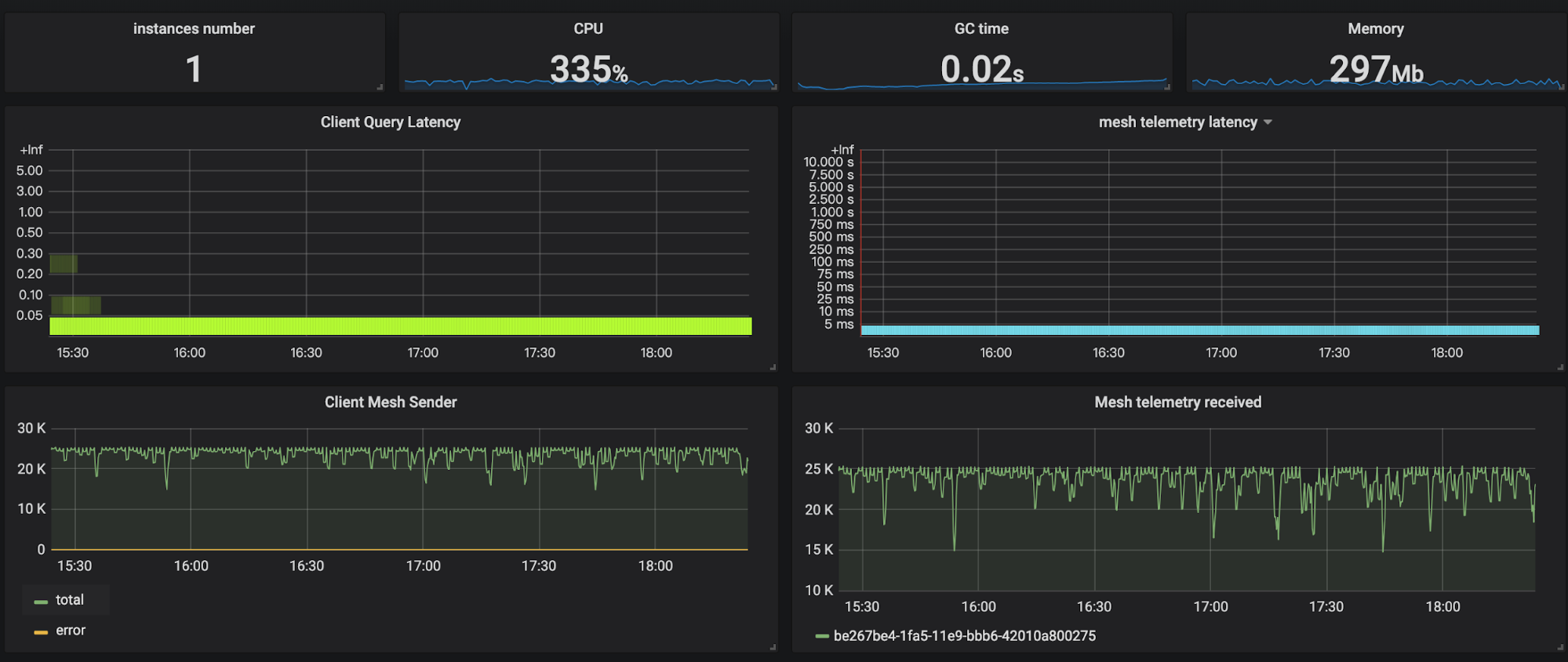The height and width of the screenshot is (662, 1568).
Task: Open the Client Mesh Sender title menu
Action: [x=390, y=402]
